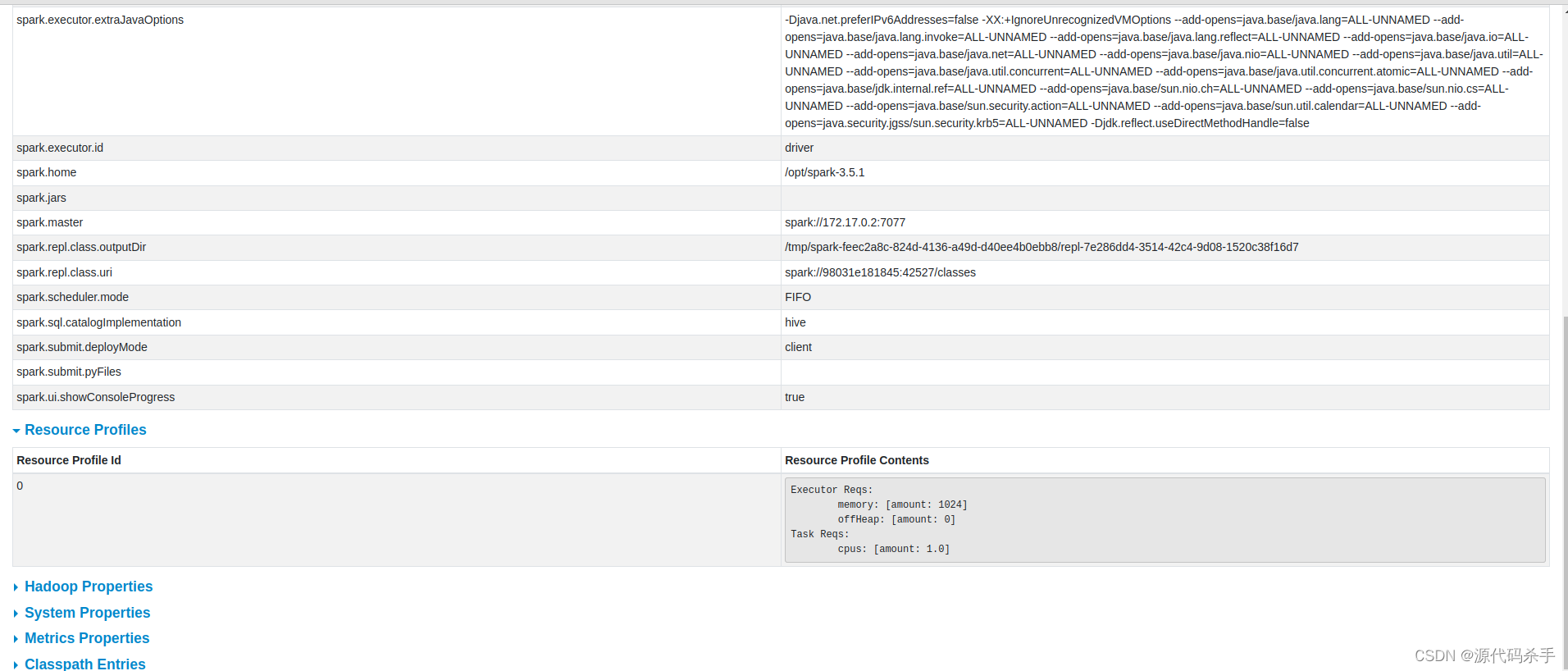1568x671 pixels.
Task: Select the 'spark://98031e181845:42527/classes' value
Action: pos(880,272)
